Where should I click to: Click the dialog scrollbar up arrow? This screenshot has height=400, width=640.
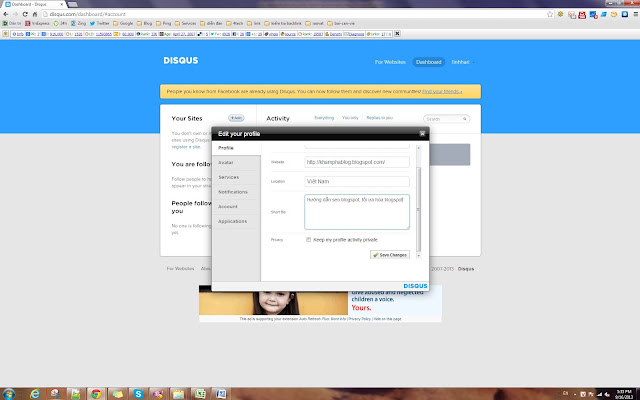click(418, 148)
